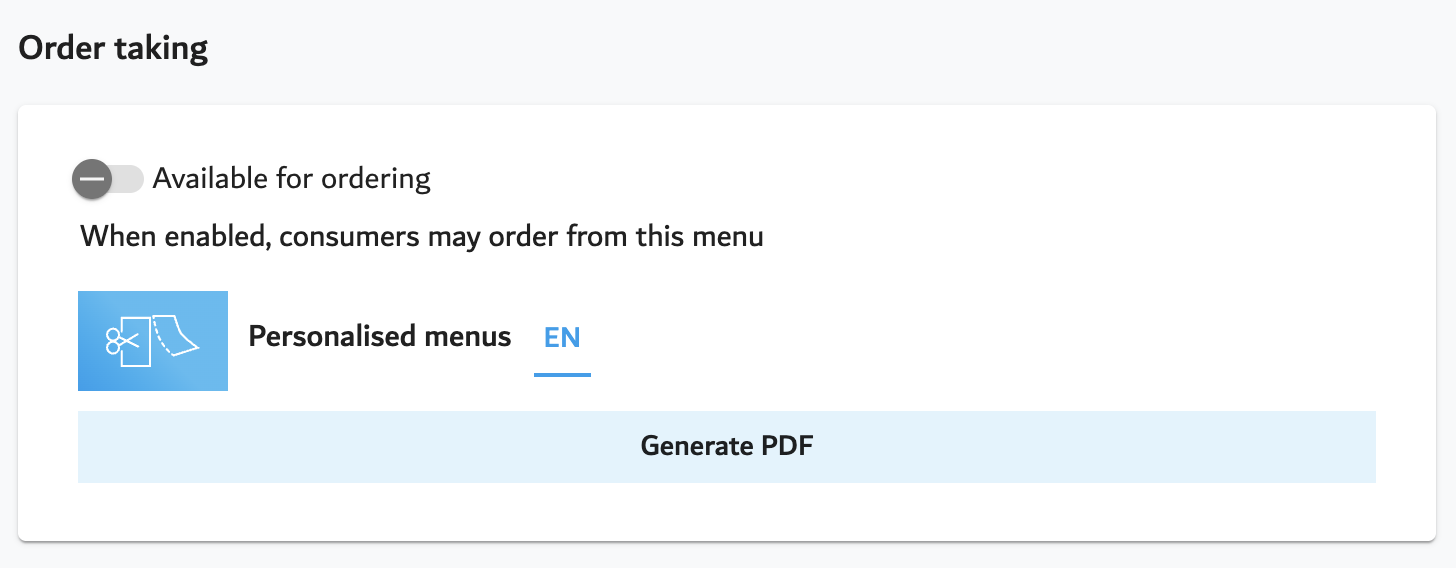Enable the Available for ordering switch

[108, 179]
